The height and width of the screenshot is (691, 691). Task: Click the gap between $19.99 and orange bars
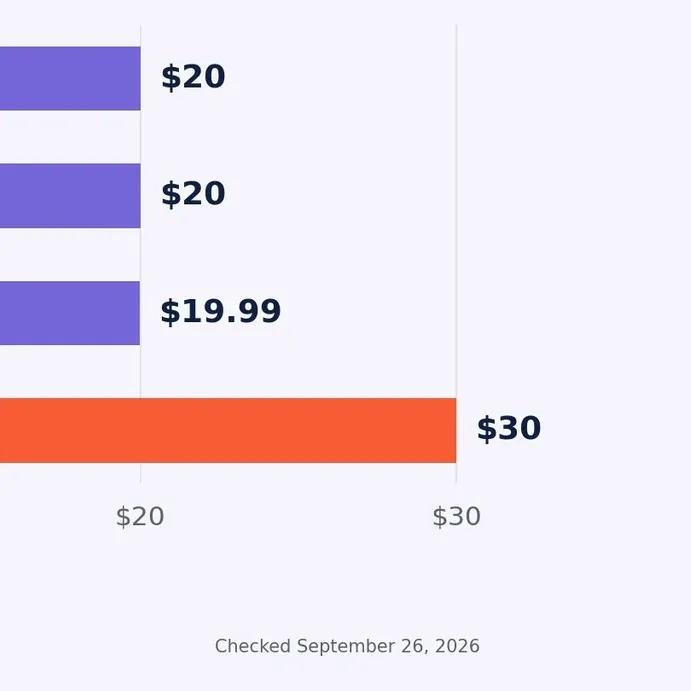pyautogui.click(x=70, y=372)
